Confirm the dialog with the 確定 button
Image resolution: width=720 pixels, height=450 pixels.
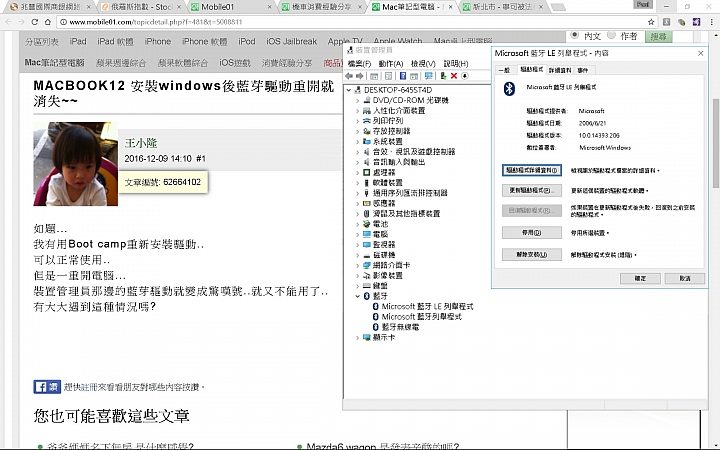click(x=640, y=278)
